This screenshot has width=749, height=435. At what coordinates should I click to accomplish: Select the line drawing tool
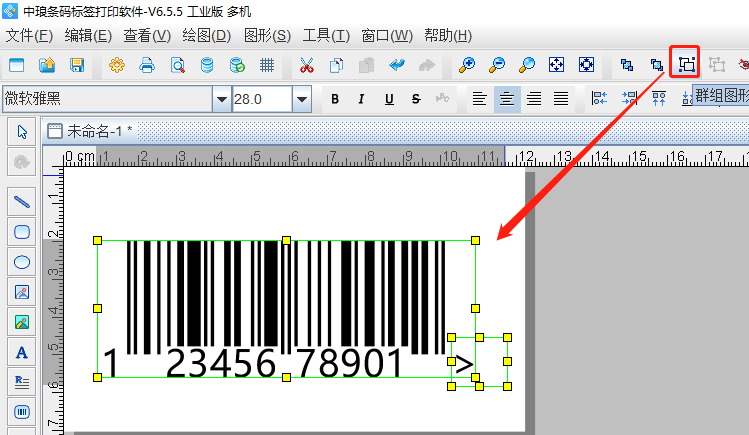[22, 200]
